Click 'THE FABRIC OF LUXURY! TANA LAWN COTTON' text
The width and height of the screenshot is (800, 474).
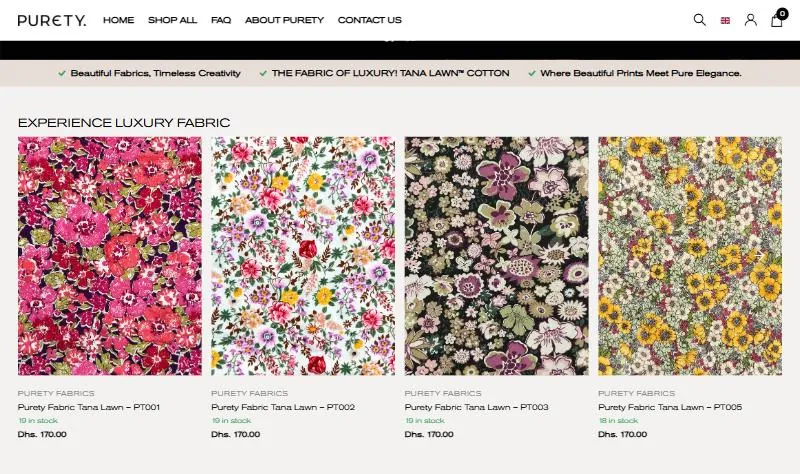point(390,73)
